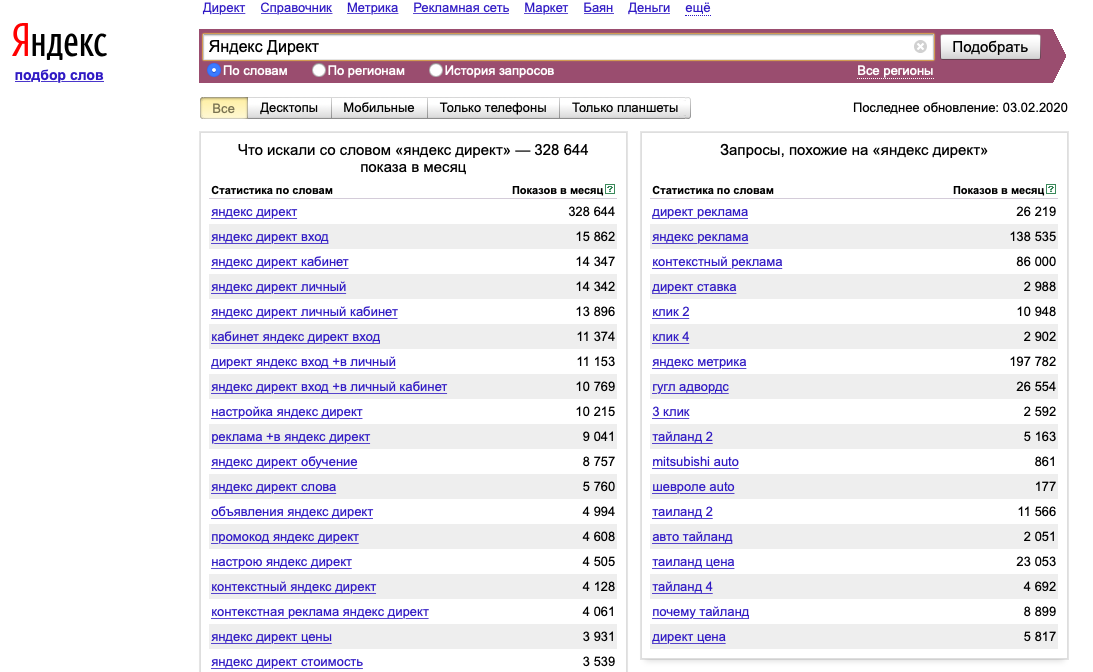The width and height of the screenshot is (1093, 672).
Task: Select 'История запросов' radio button
Action: coord(436,70)
